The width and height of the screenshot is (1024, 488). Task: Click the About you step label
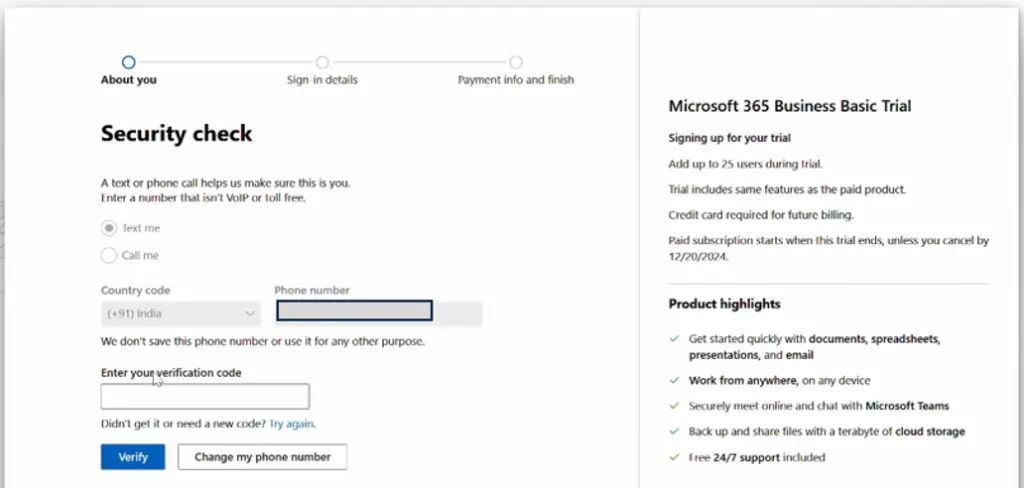point(129,80)
